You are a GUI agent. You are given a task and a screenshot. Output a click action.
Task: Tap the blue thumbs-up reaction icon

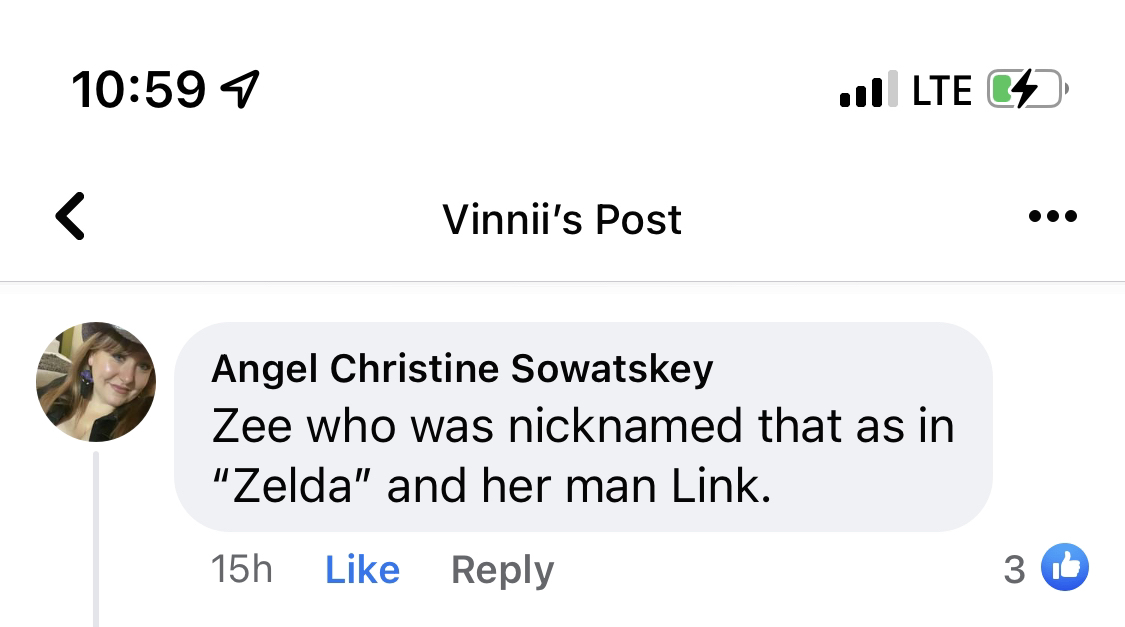1064,569
